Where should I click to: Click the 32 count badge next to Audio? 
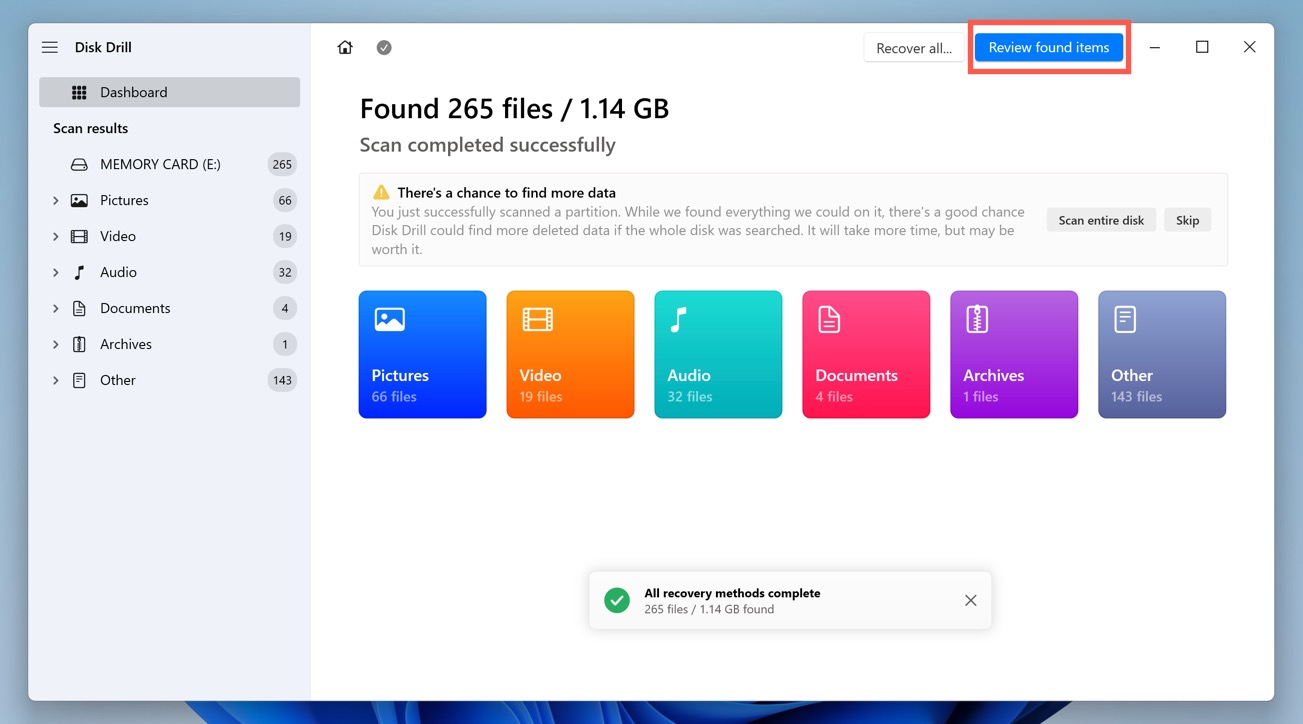[x=285, y=272]
